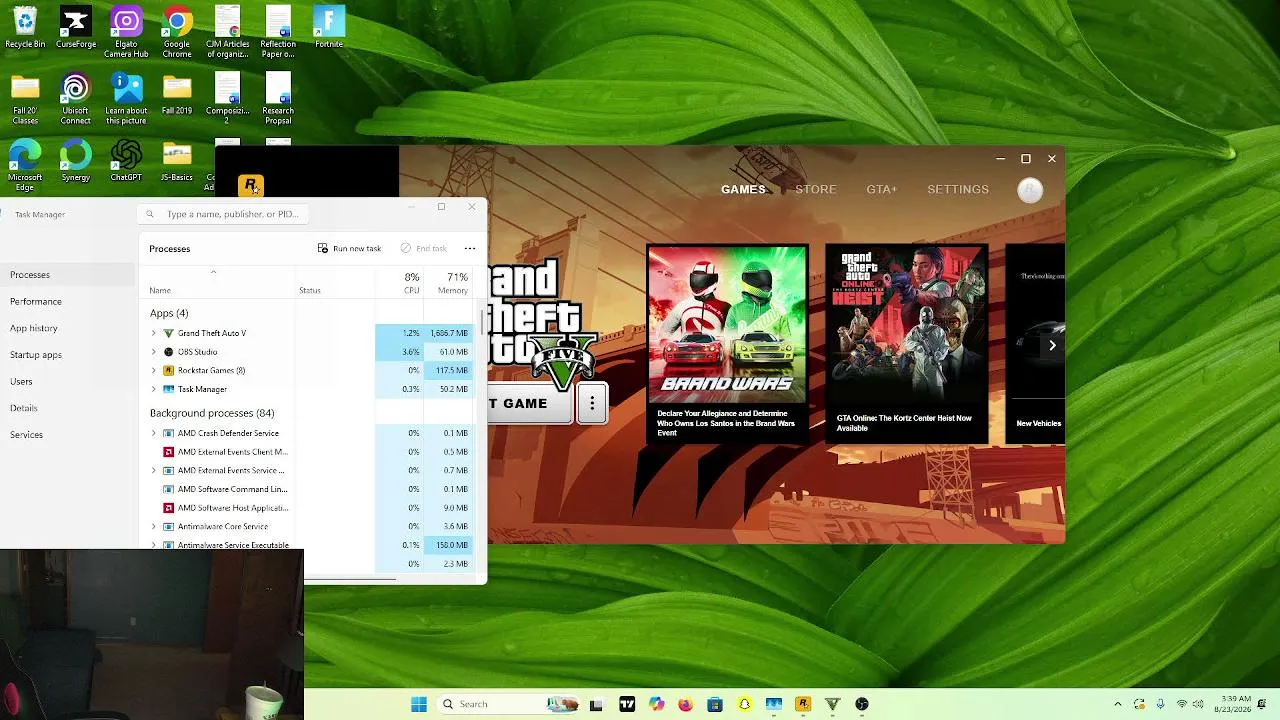Screen dimensions: 1280x720
Task: Select the JS-Basics folder icon
Action: click(177, 160)
